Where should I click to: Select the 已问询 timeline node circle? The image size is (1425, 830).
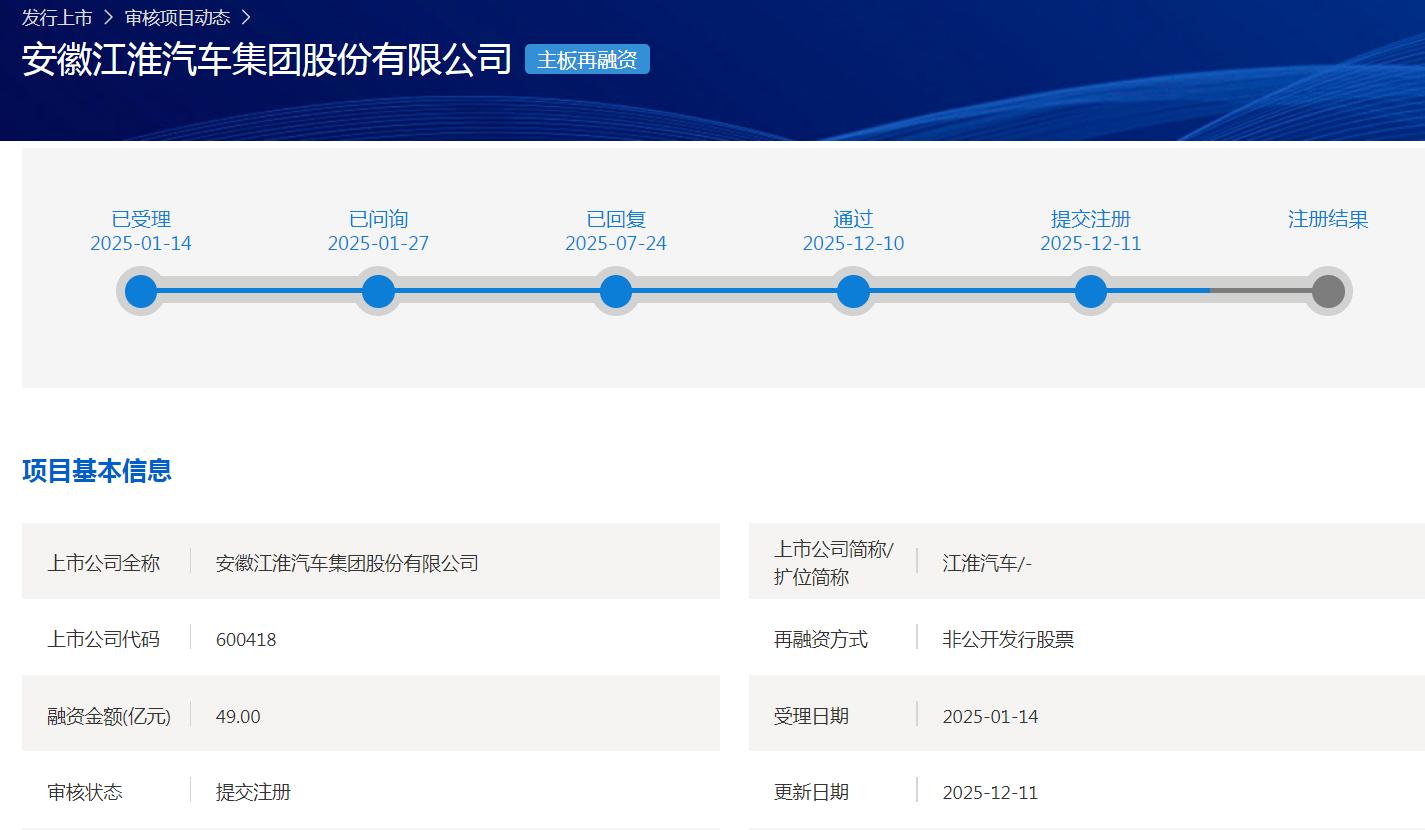coord(378,291)
